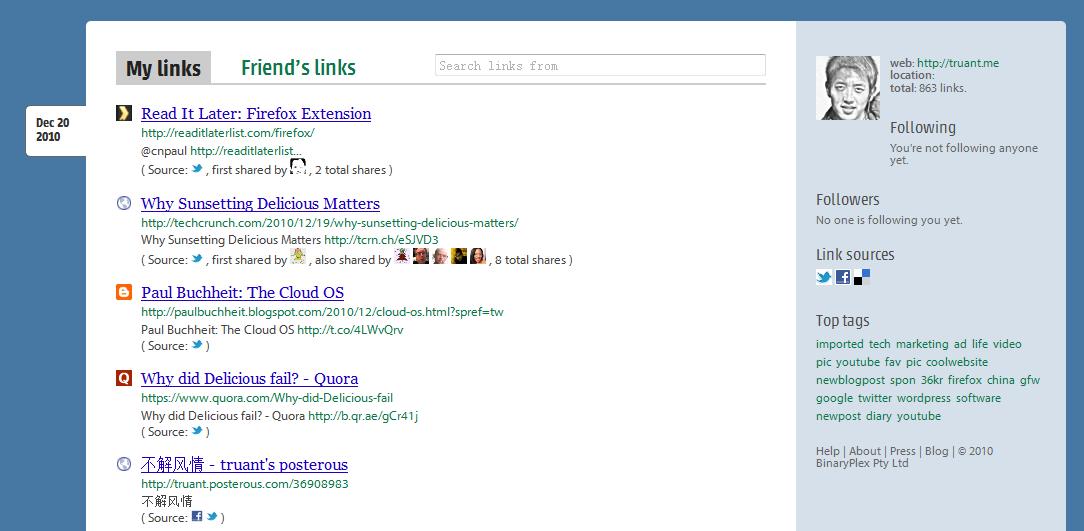Open tcrn.ch/eSJVD3 short link
Screen dimensions: 1084x531
point(381,240)
